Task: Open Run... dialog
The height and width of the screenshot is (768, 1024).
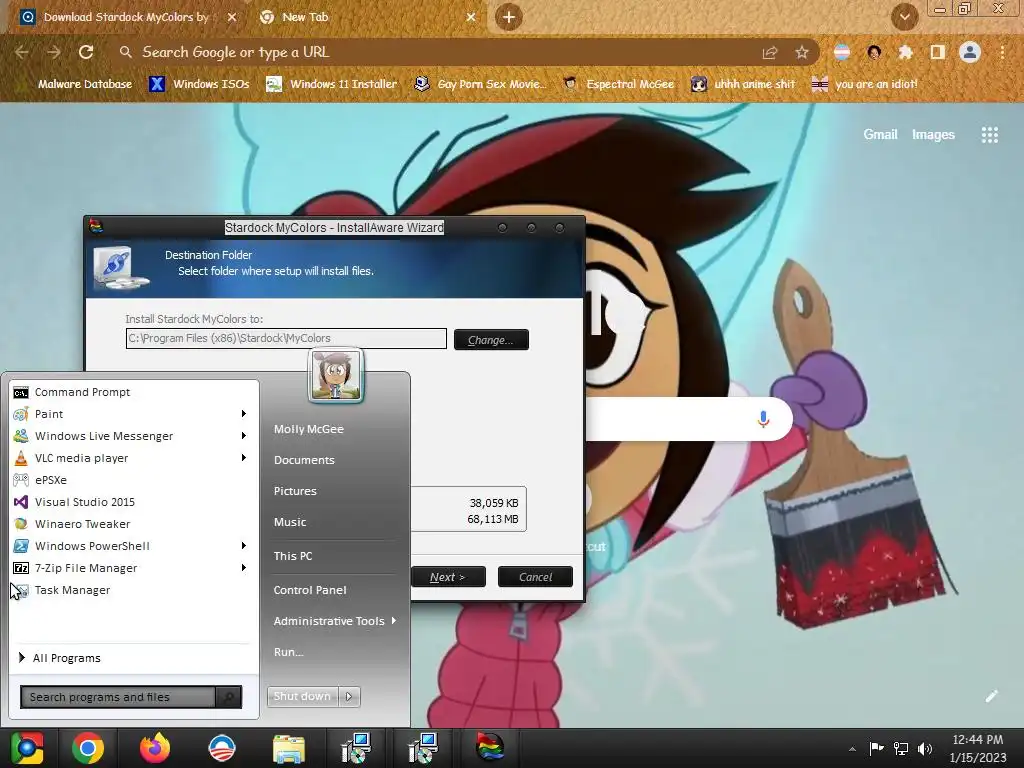Action: [x=289, y=652]
